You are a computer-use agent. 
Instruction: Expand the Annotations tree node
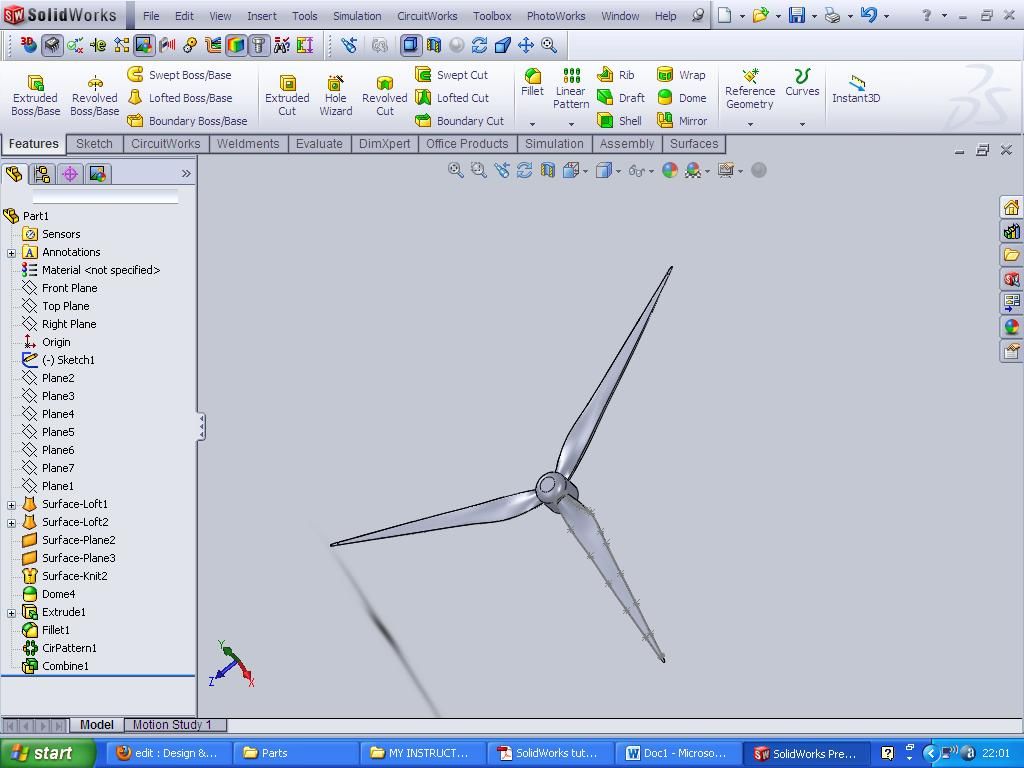11,253
